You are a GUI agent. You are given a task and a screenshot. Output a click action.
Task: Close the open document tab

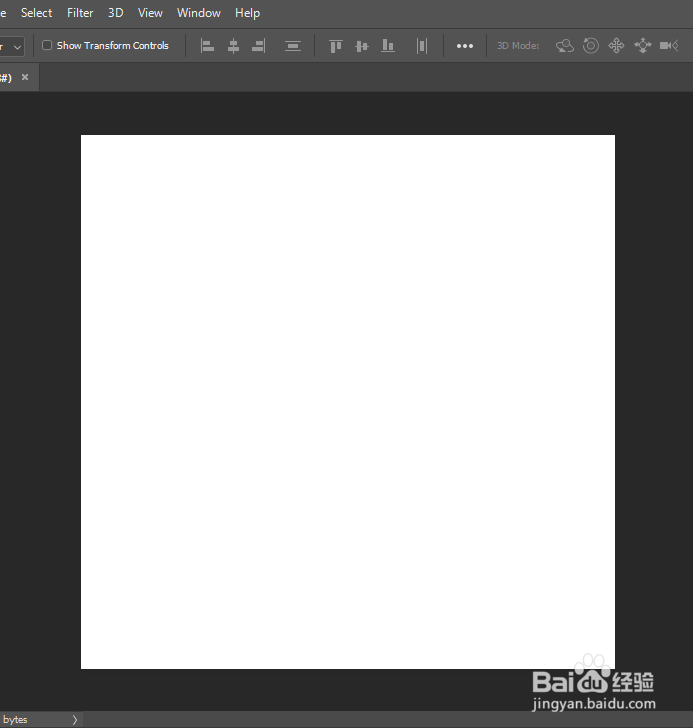25,77
